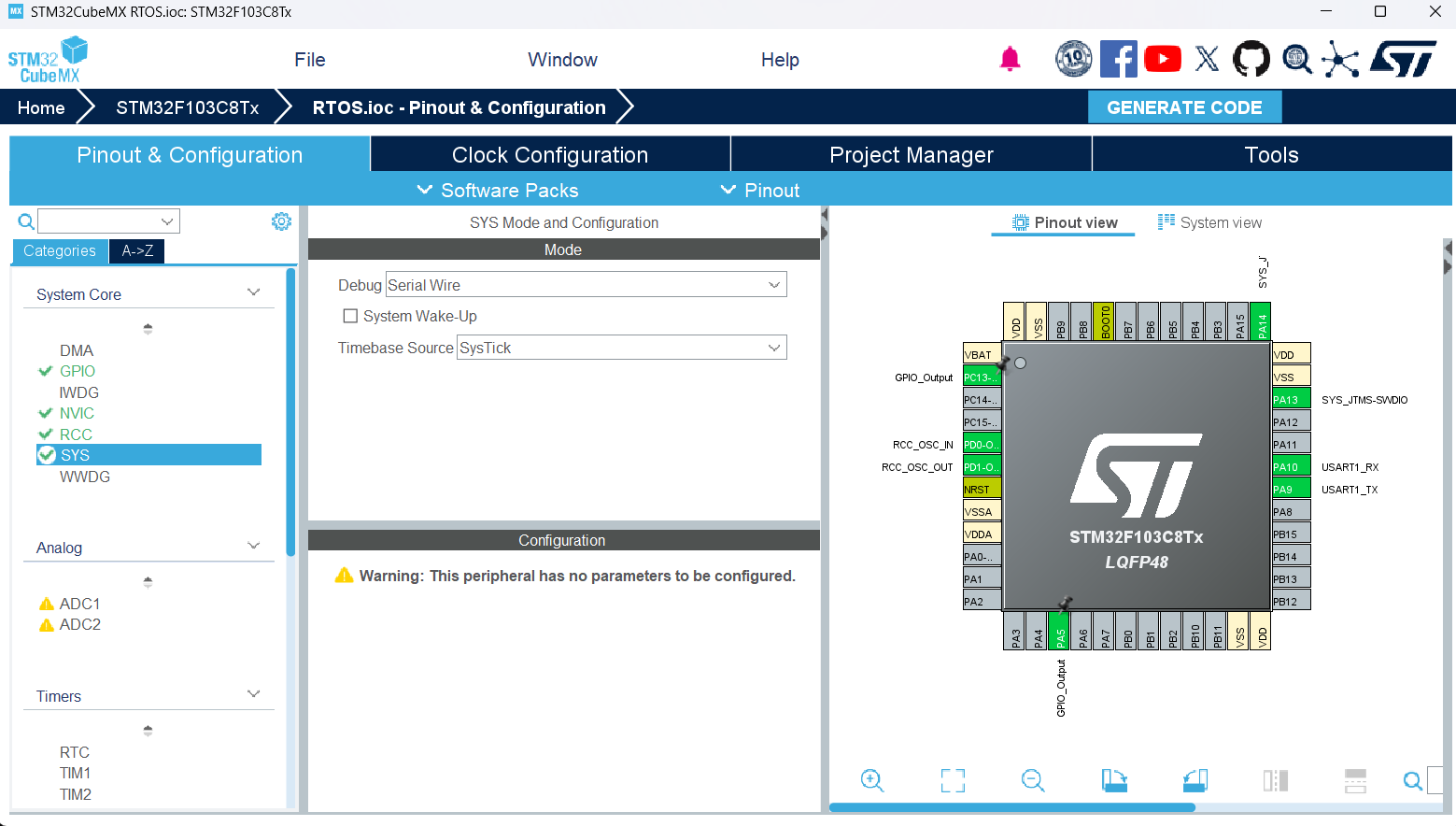This screenshot has width=1456, height=826.
Task: Click the ST community magnifier icon in the header
Action: pyautogui.click(x=1296, y=59)
